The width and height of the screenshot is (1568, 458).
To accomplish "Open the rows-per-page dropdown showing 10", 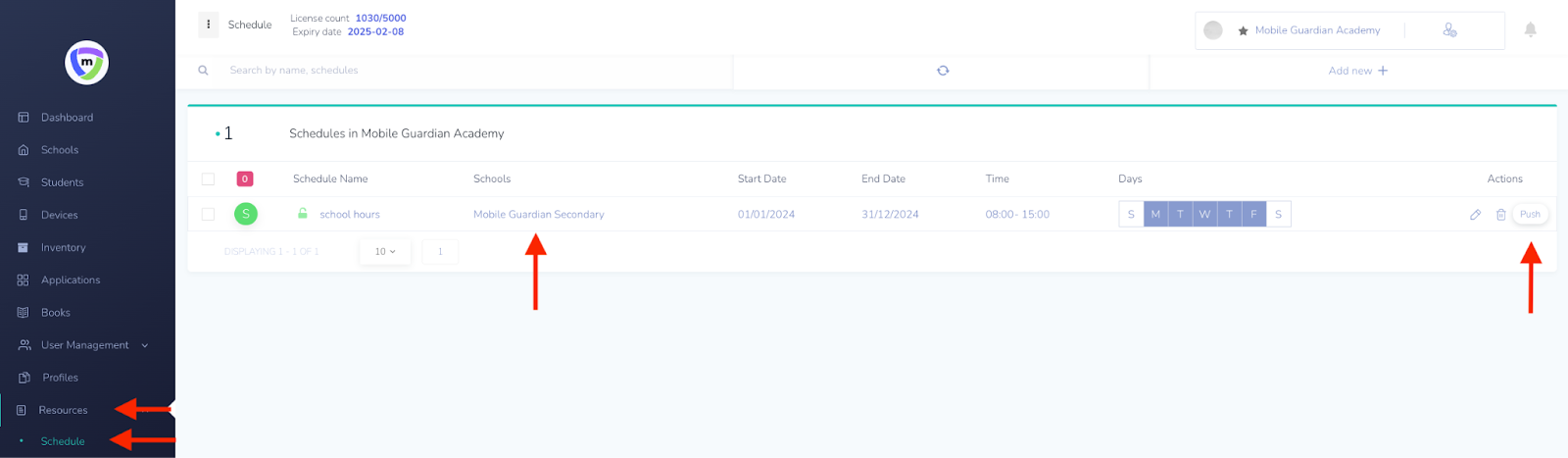I will point(385,252).
